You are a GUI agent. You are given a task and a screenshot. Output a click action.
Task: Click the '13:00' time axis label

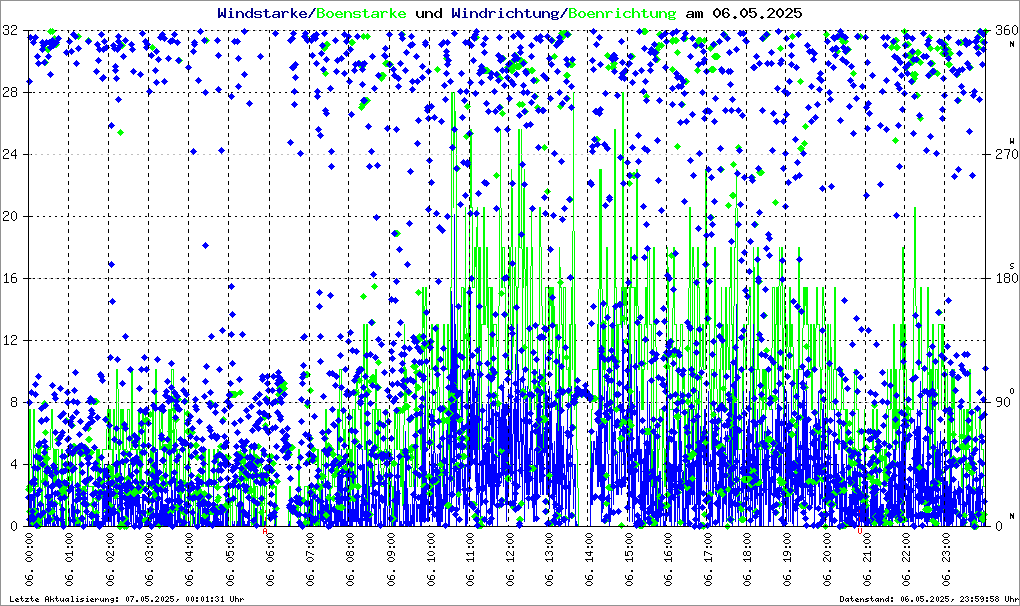549,548
